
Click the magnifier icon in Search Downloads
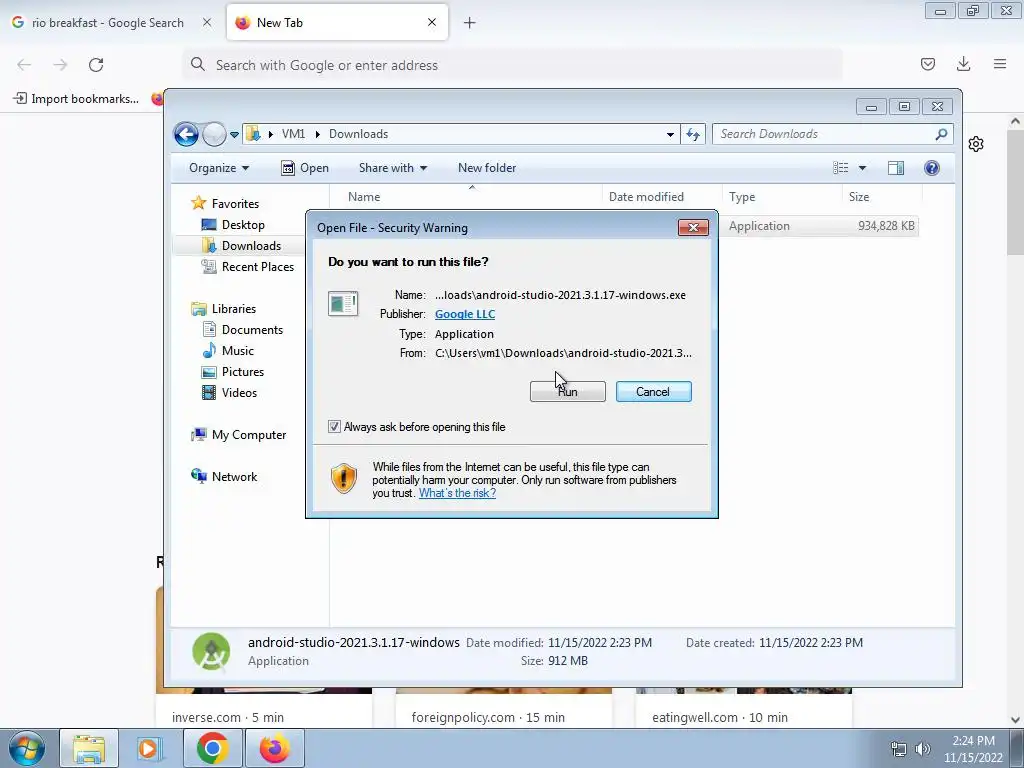tap(941, 134)
